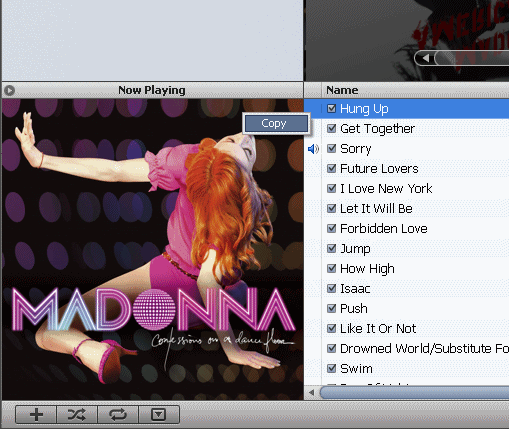This screenshot has height=429, width=509.
Task: Uncheck the Sorry track checkbox
Action: [331, 148]
